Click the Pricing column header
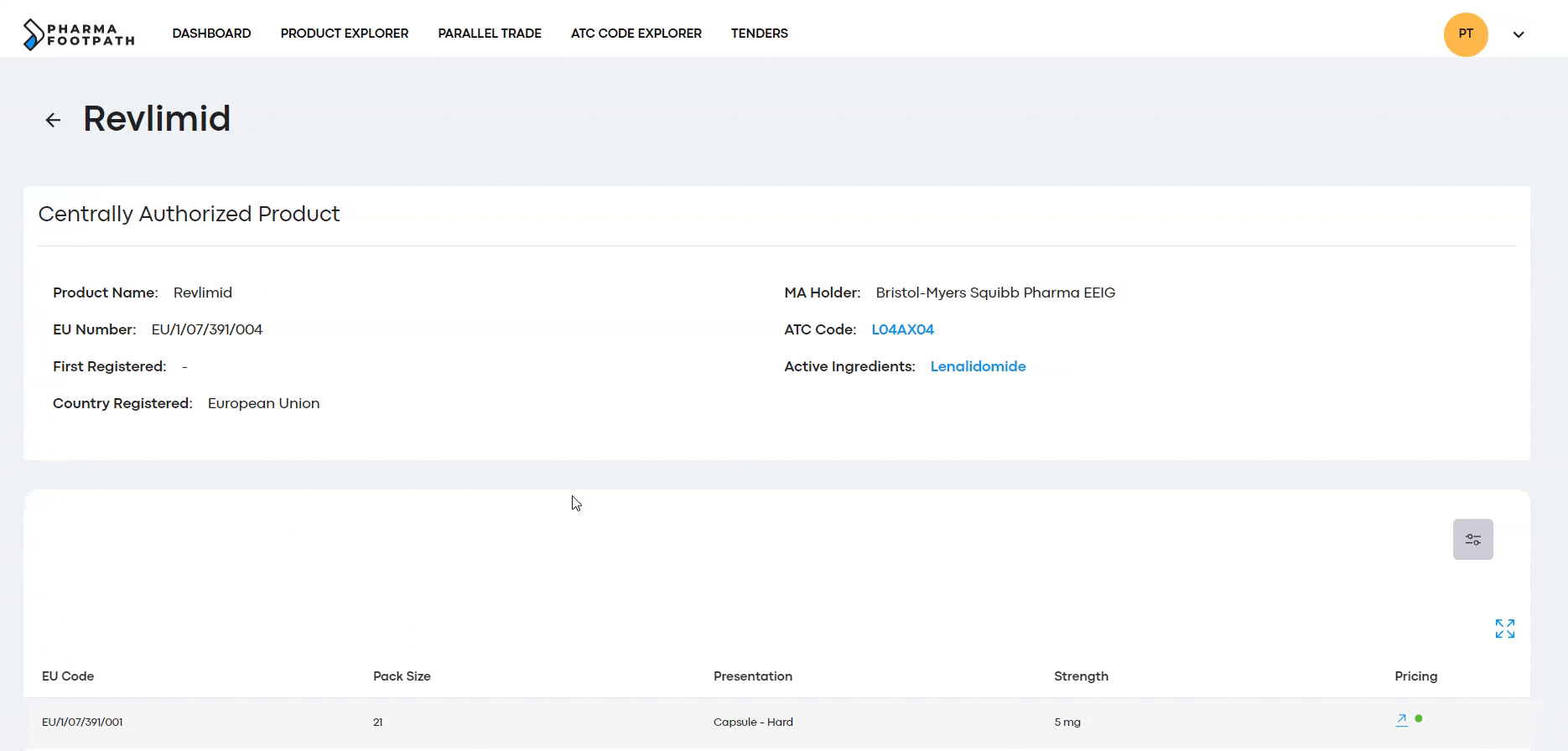 tap(1416, 676)
